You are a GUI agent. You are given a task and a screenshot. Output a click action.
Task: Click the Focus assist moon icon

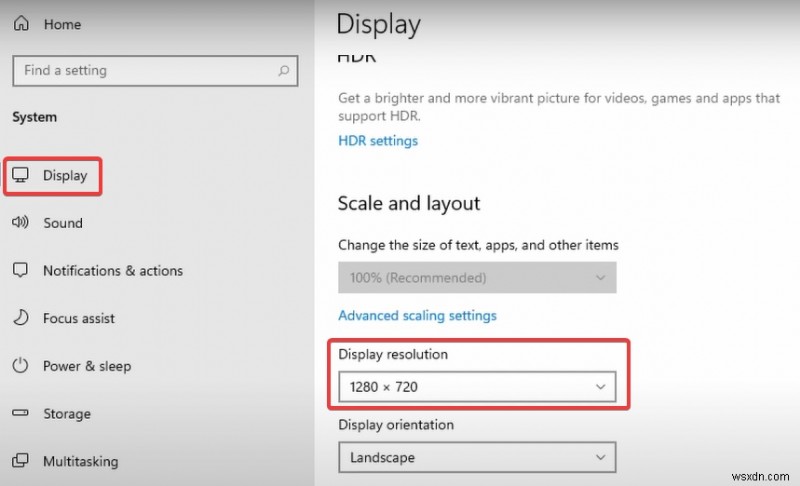(20, 318)
